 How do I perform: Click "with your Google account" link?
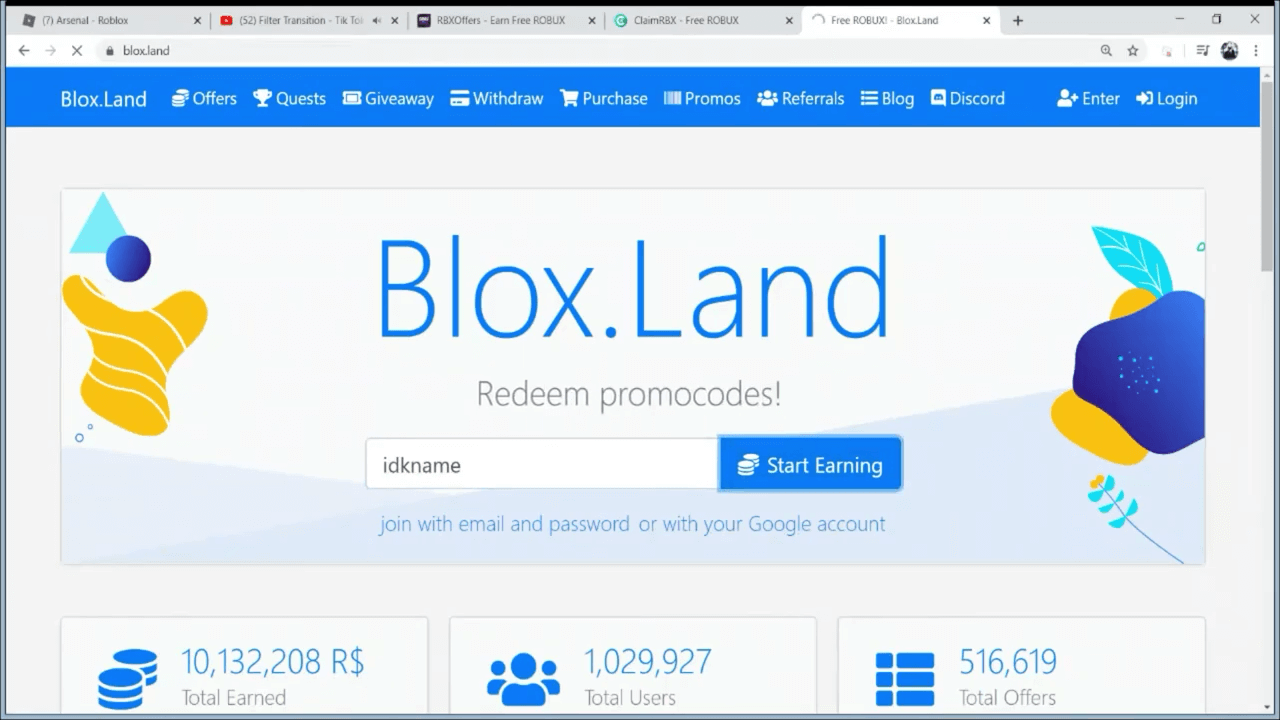[774, 524]
